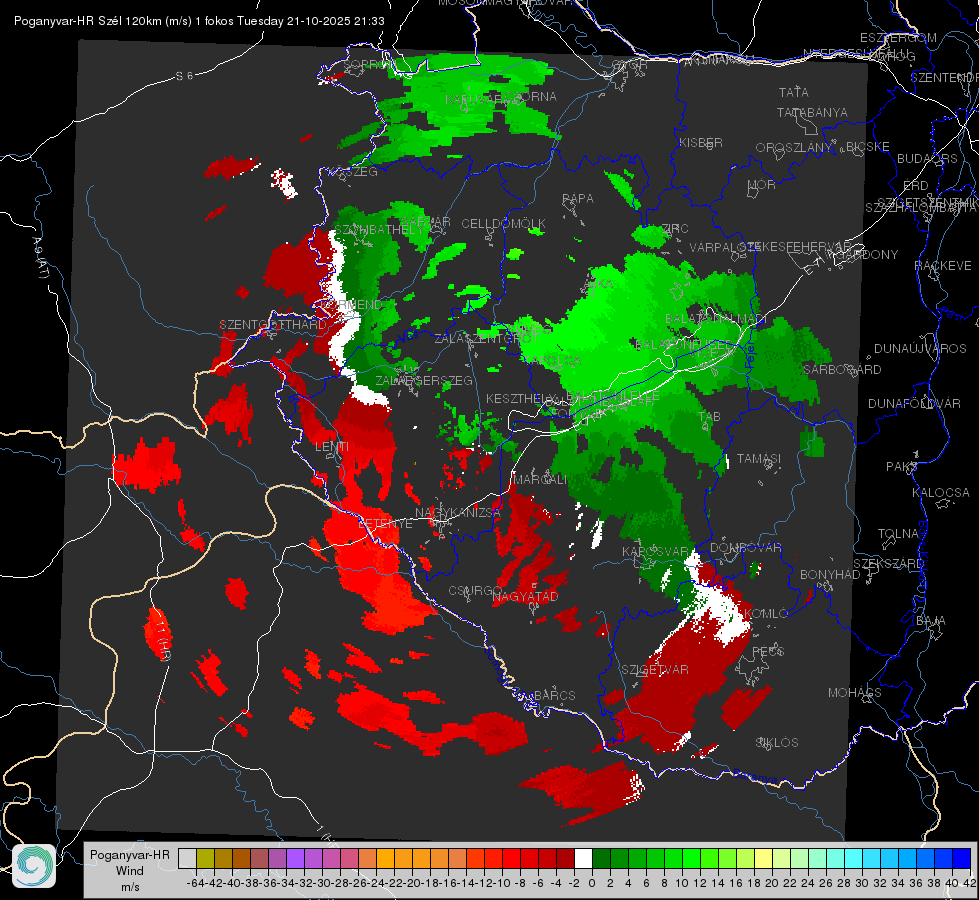Click the BICSKE city label
The width and height of the screenshot is (979, 900).
[868, 147]
